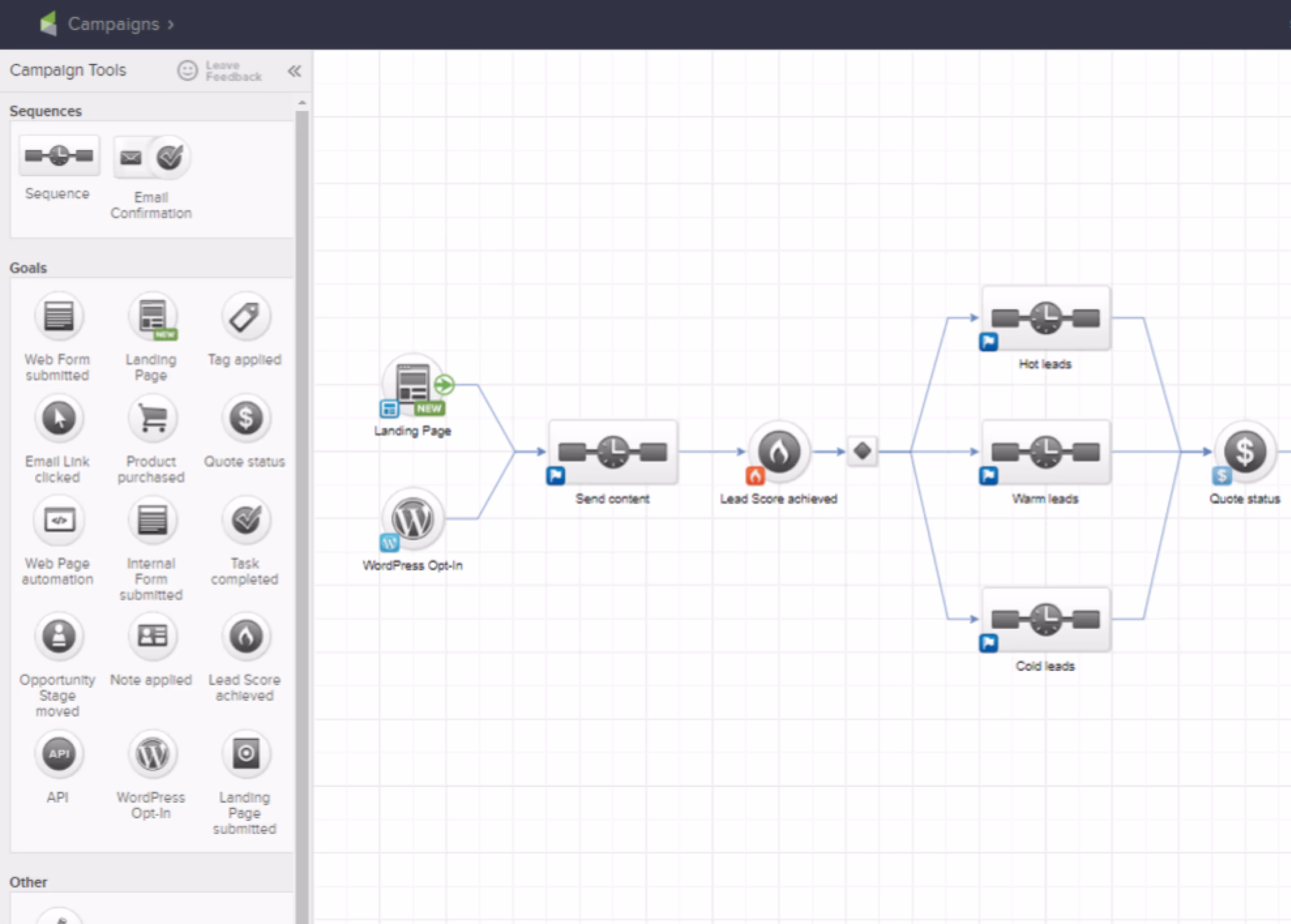Select the API goal icon
1291x924 pixels.
pyautogui.click(x=59, y=754)
